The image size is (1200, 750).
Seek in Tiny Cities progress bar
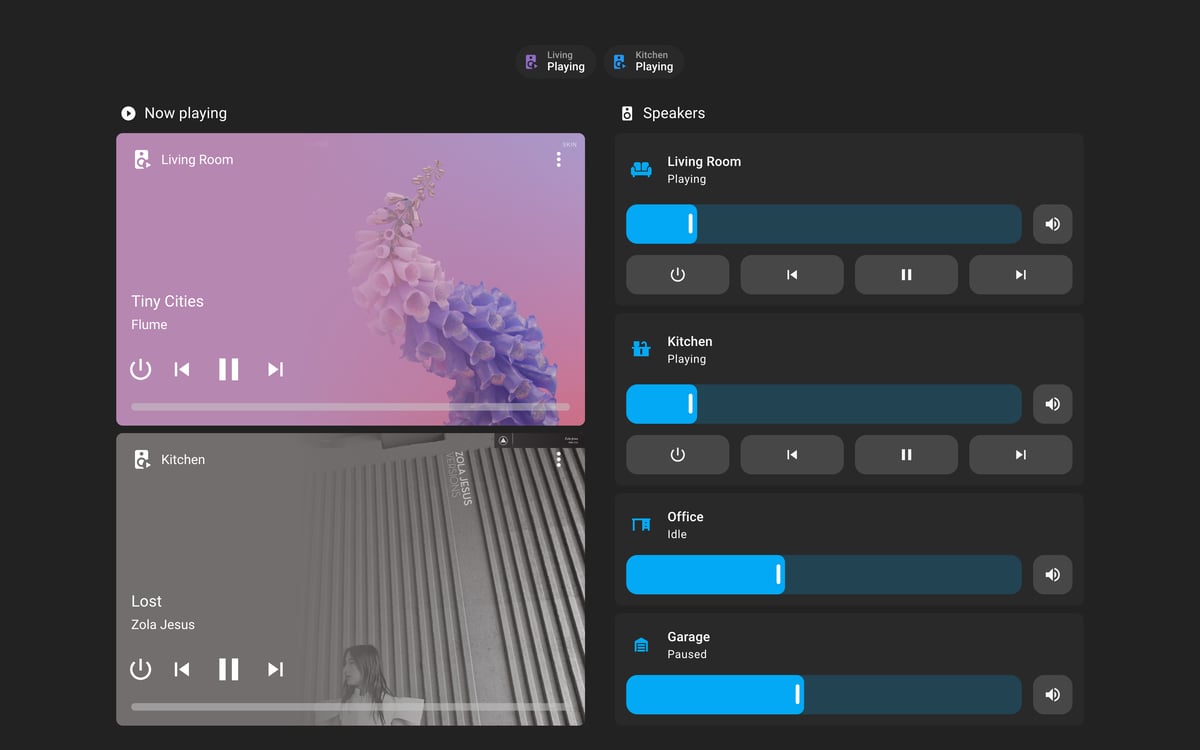(350, 407)
